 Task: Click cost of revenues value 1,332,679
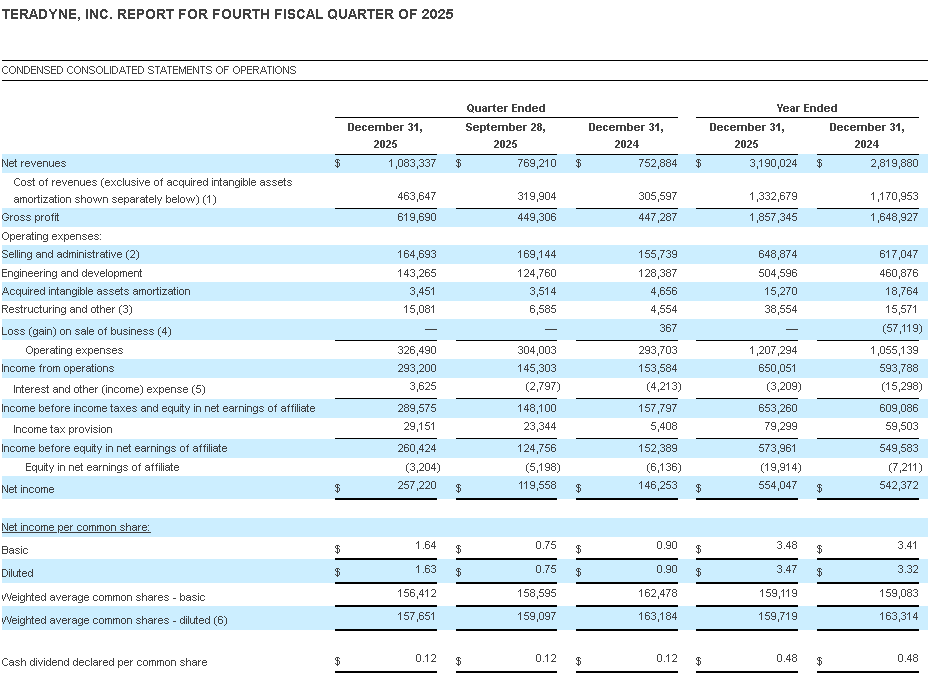tap(773, 196)
